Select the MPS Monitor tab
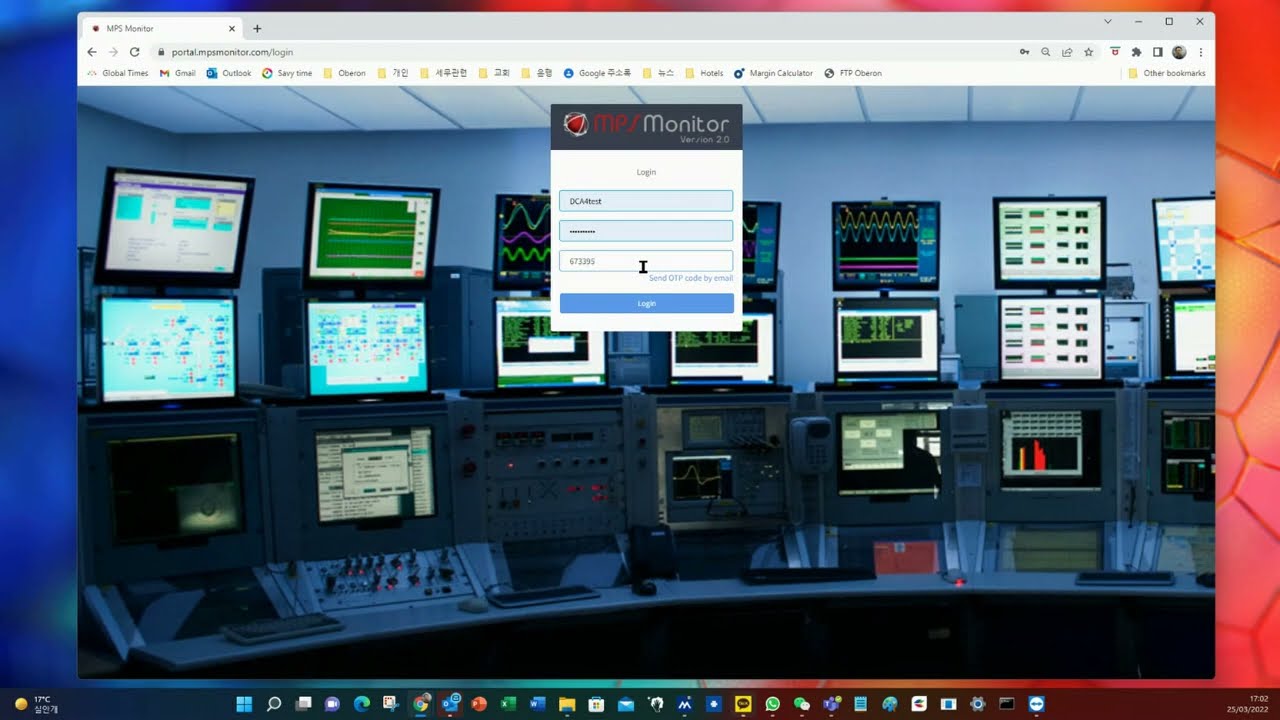The height and width of the screenshot is (720, 1280). pyautogui.click(x=160, y=29)
